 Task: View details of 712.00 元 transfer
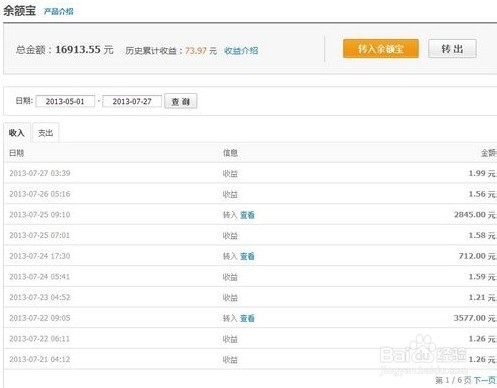[247, 256]
